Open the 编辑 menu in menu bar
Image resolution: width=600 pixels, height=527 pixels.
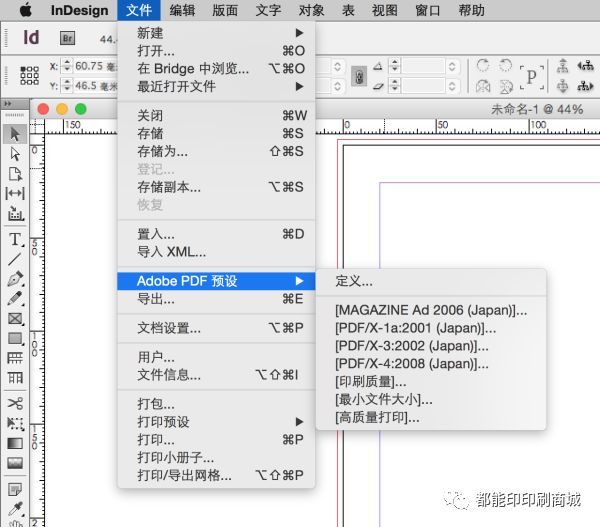point(182,11)
